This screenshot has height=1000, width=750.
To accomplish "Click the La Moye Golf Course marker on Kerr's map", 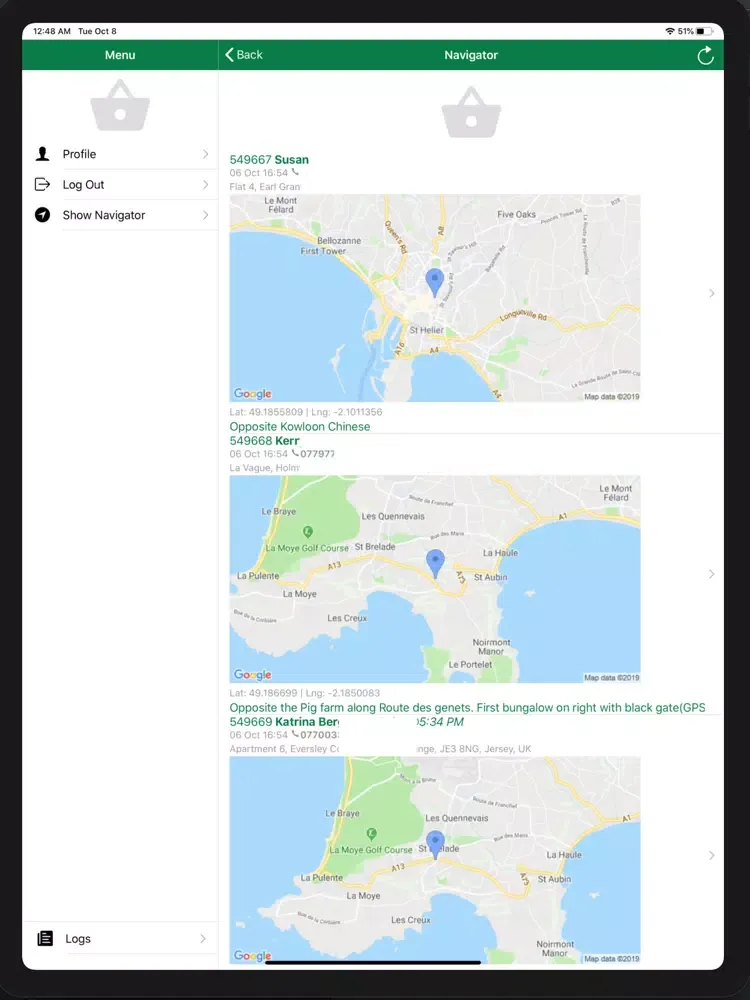I will (307, 532).
